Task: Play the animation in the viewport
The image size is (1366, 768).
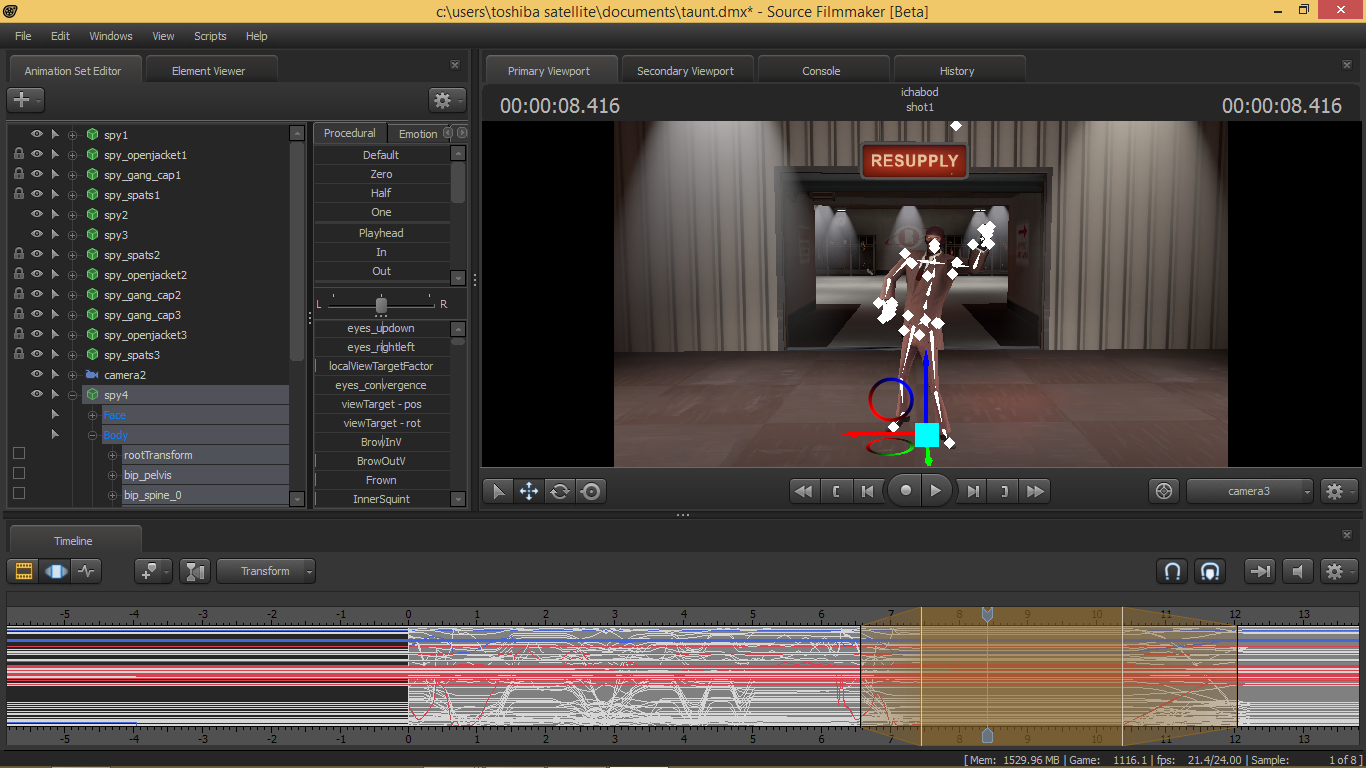Action: pyautogui.click(x=935, y=491)
